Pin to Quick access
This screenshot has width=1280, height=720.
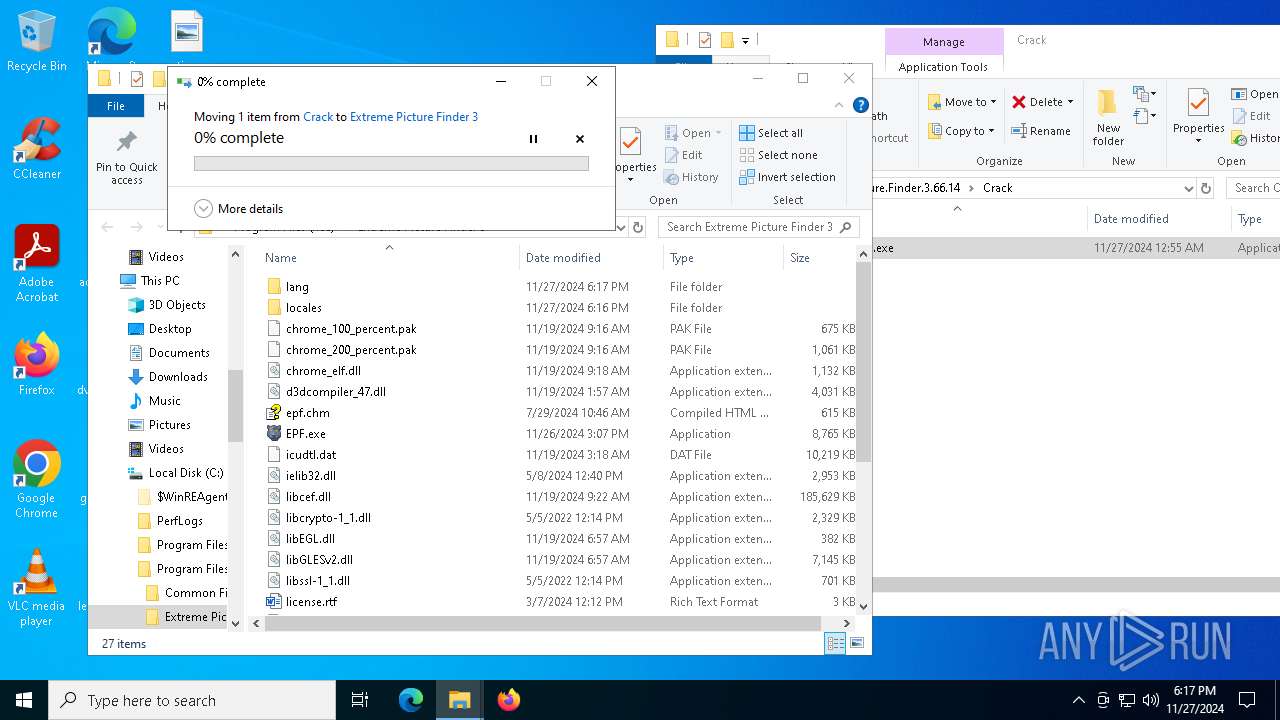tap(127, 158)
